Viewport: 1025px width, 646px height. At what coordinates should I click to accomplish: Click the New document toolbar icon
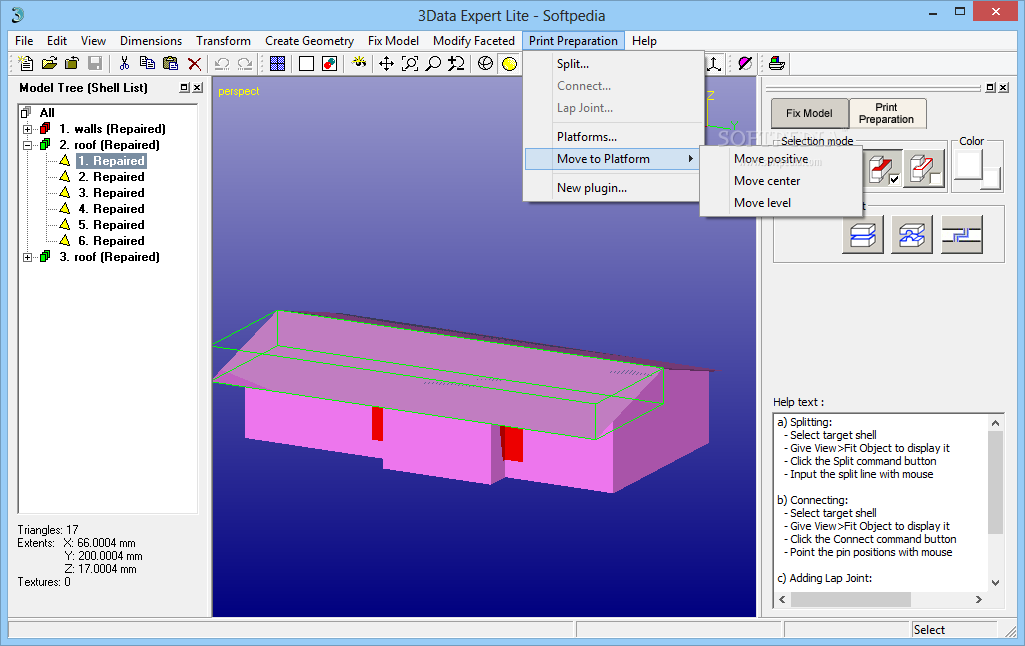point(25,63)
